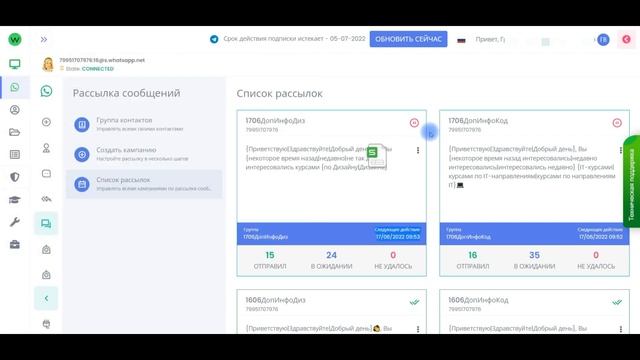
Task: Open Группа контактов menu item
Action: (x=144, y=124)
